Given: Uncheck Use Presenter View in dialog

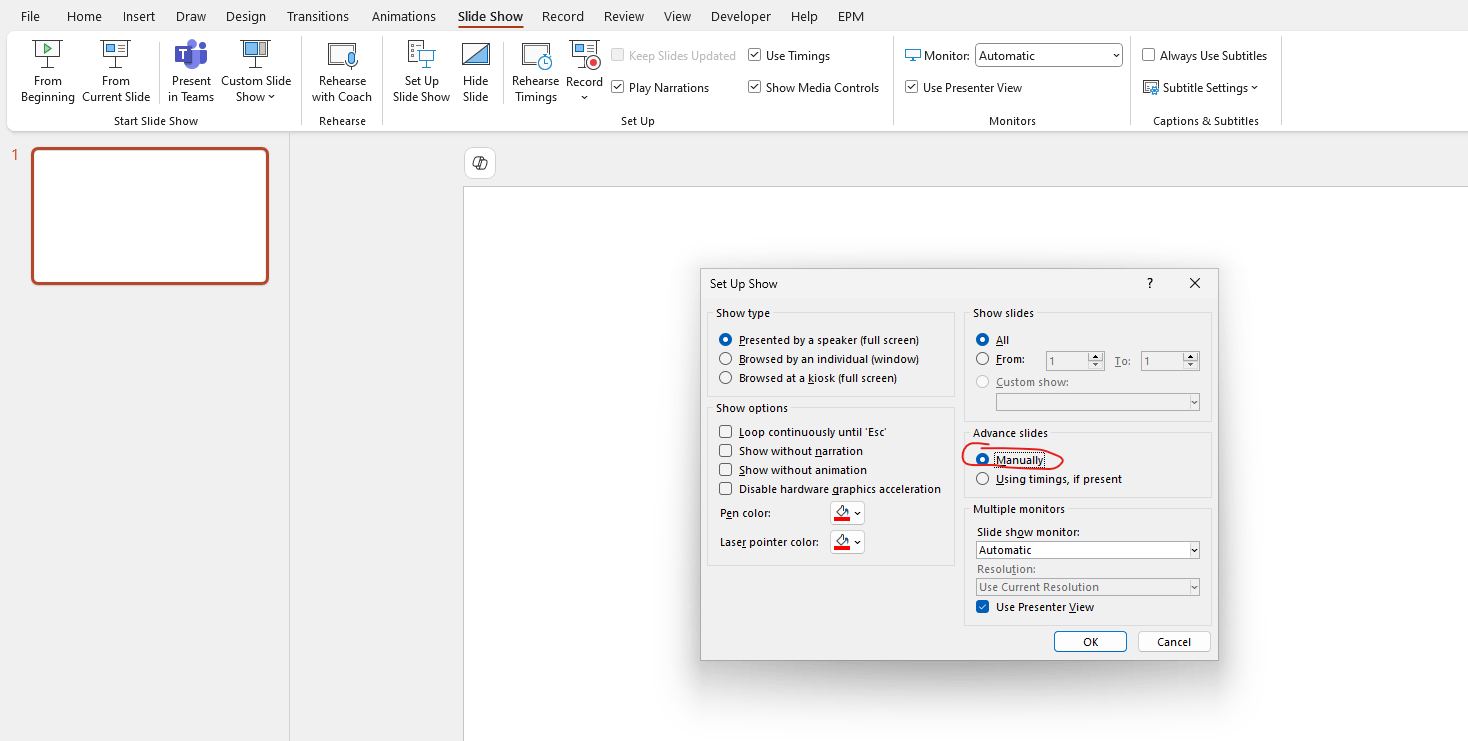Looking at the screenshot, I should pyautogui.click(x=983, y=607).
